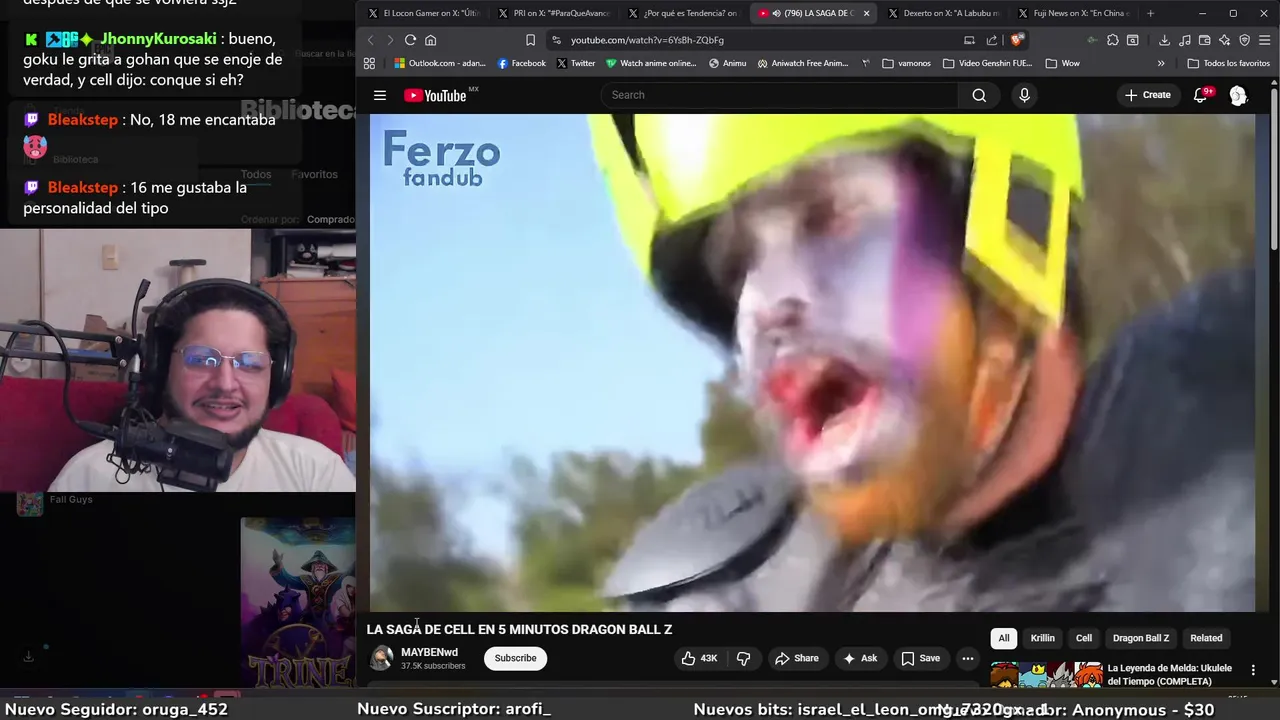Open the Animu bookmark
This screenshot has width=1280, height=720.
pos(727,63)
